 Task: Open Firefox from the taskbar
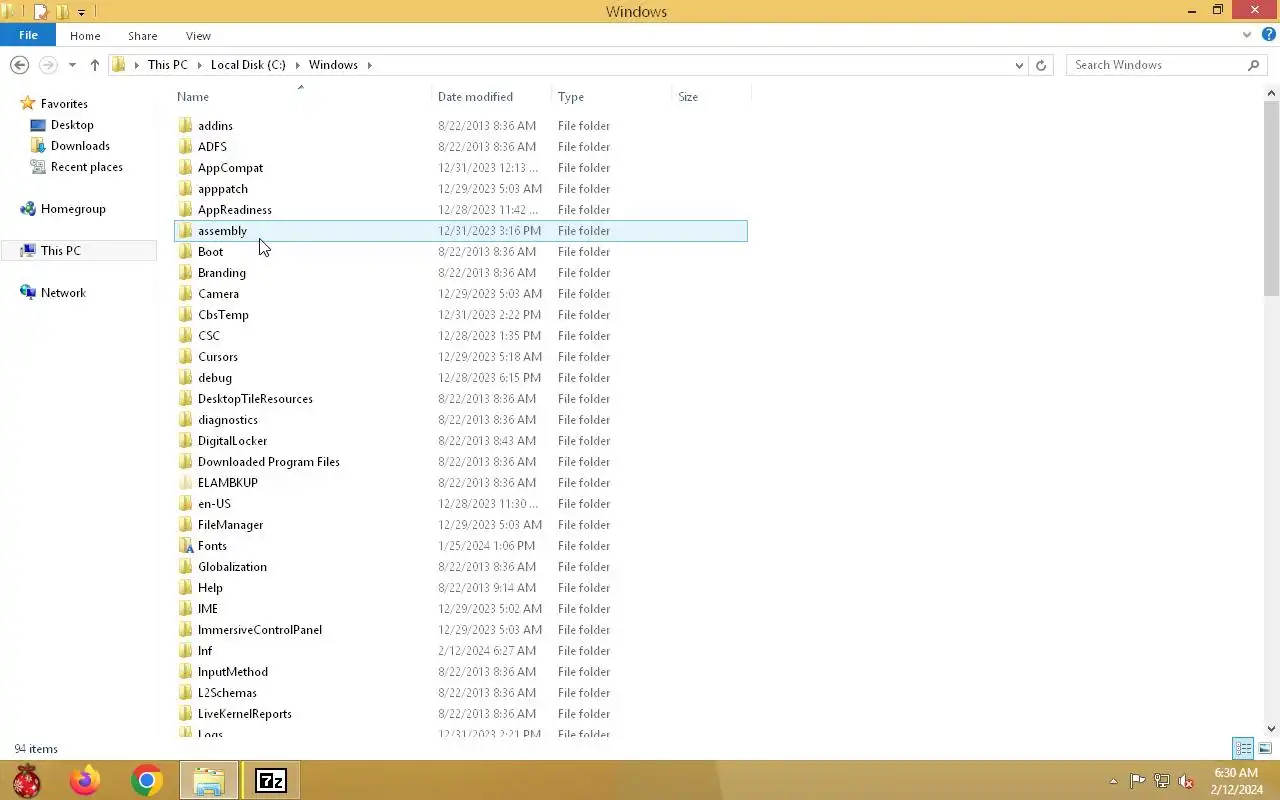85,780
